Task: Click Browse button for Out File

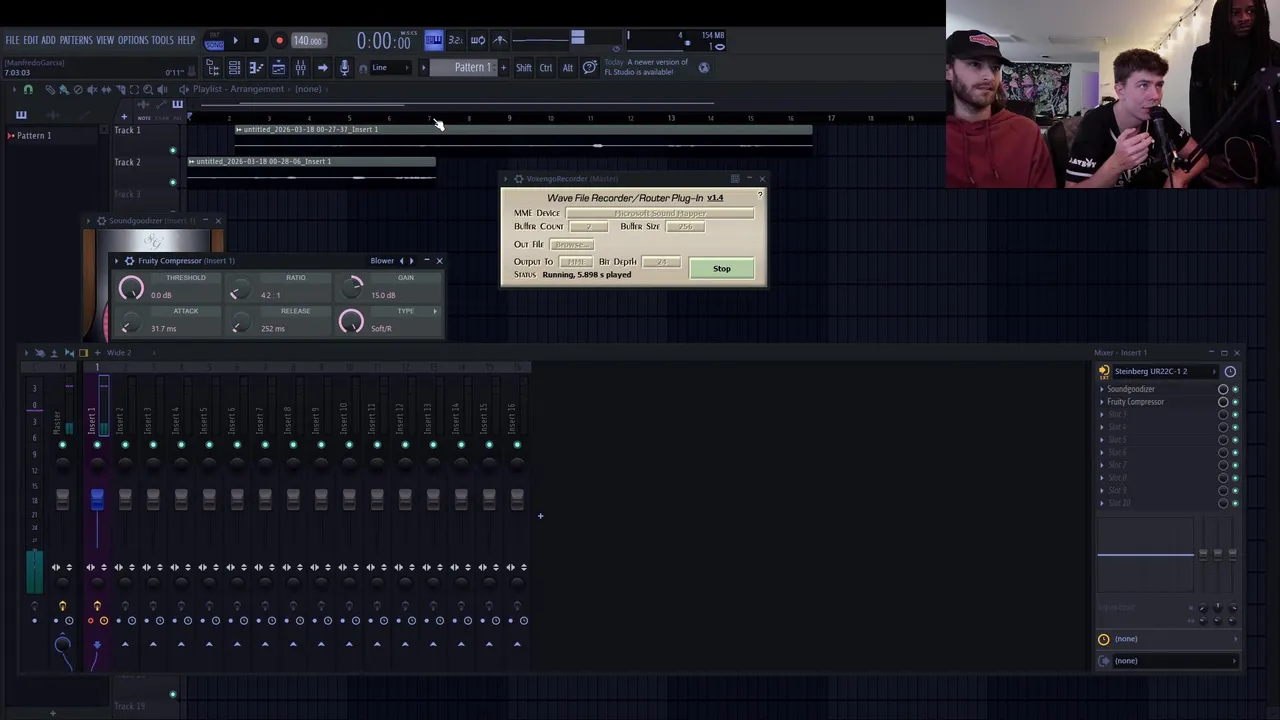Action: [571, 244]
